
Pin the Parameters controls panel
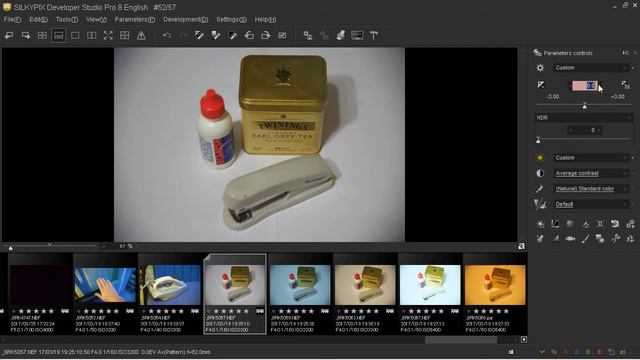[x=625, y=53]
